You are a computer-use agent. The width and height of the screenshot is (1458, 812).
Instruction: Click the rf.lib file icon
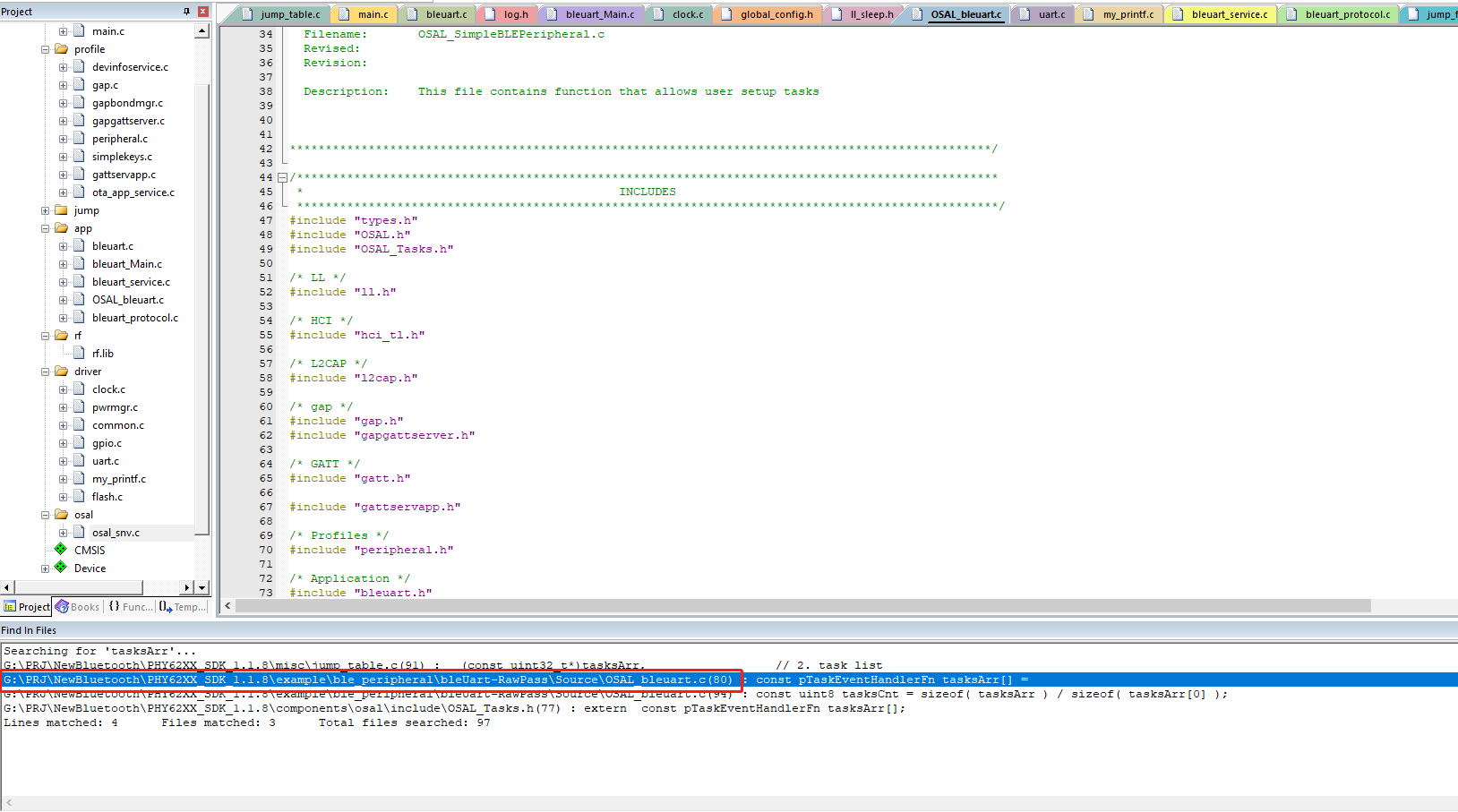[x=79, y=354]
